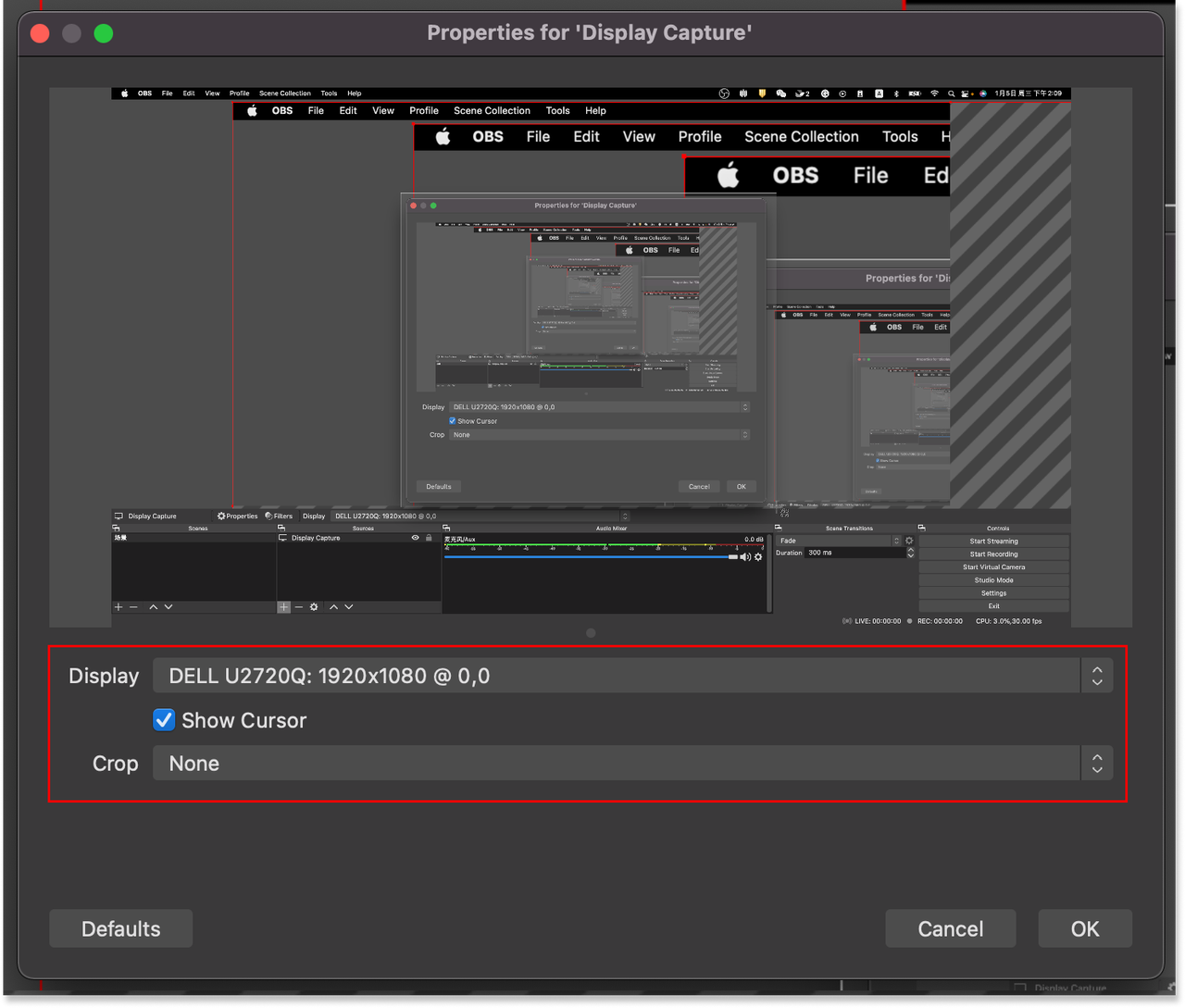Click Start Recording in the preview
Screen dimensions: 1185x1008
993,554
